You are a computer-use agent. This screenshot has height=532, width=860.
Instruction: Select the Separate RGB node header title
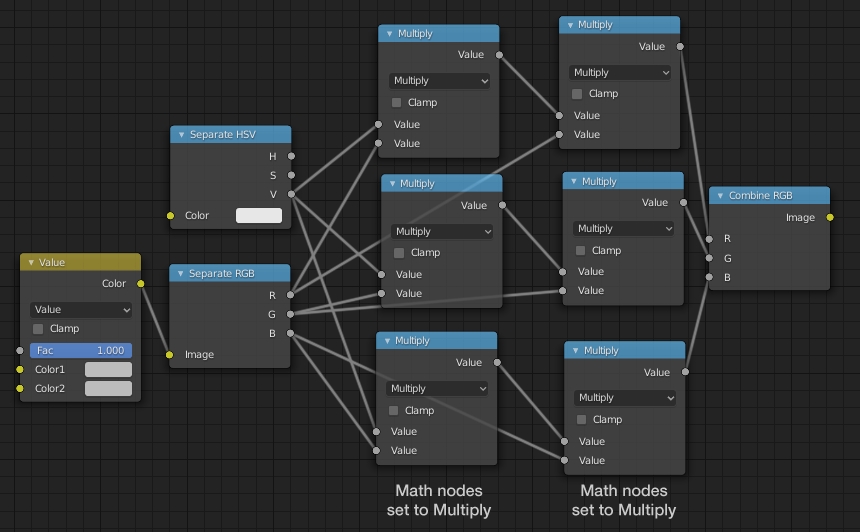[221, 274]
